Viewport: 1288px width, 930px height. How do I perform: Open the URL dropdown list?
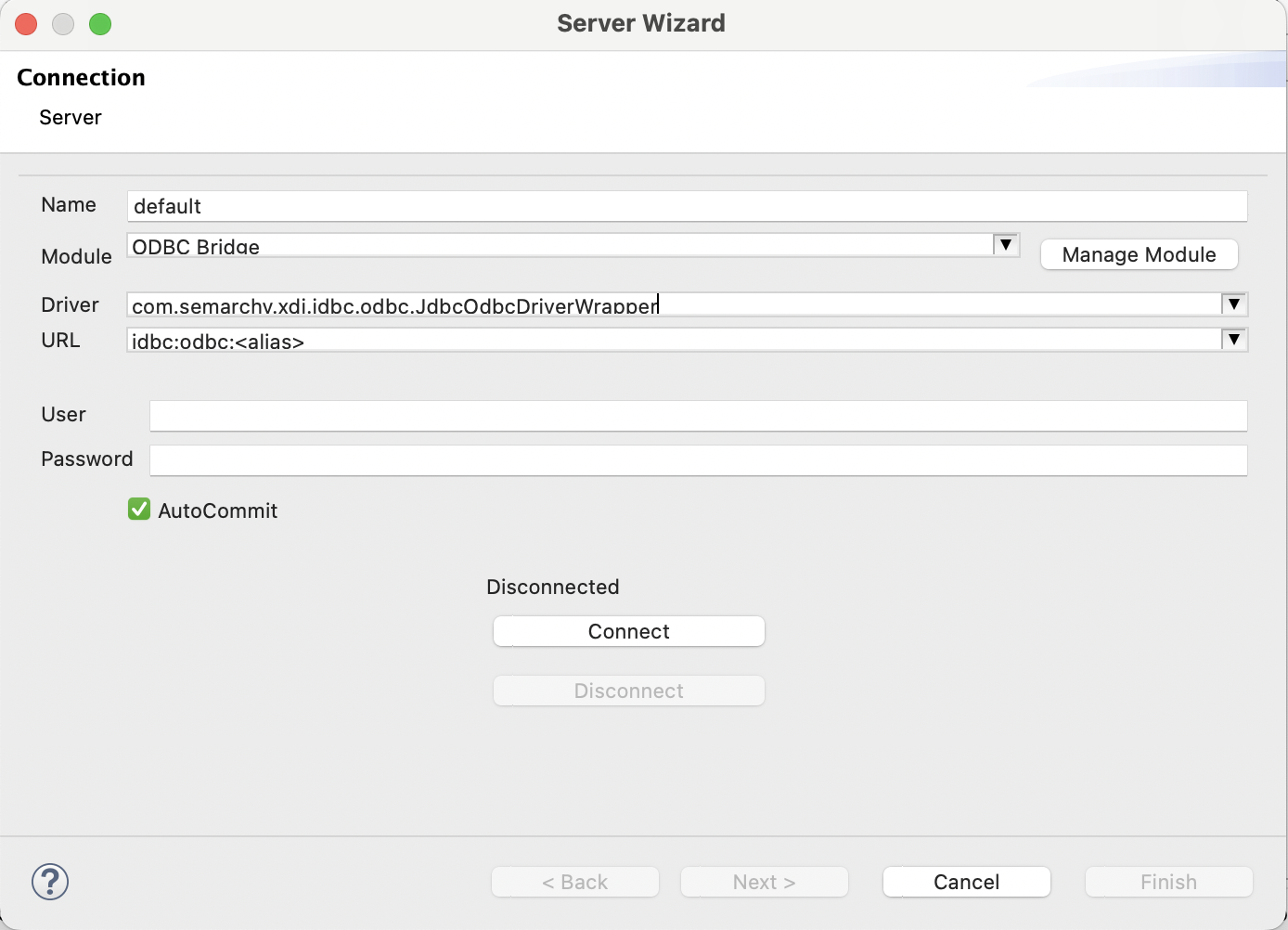pos(1234,339)
